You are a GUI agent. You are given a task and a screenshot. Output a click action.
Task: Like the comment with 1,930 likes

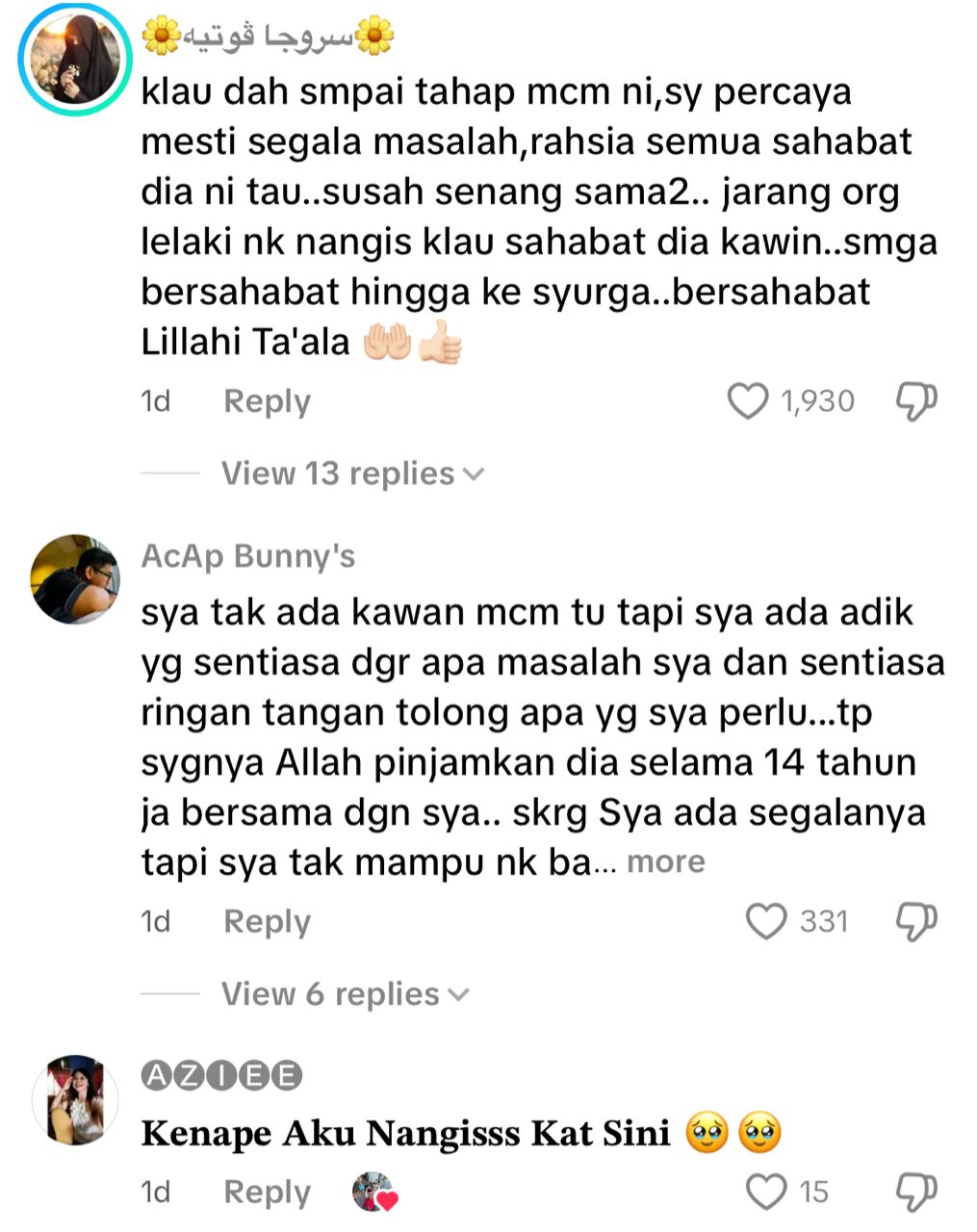pyautogui.click(x=747, y=401)
